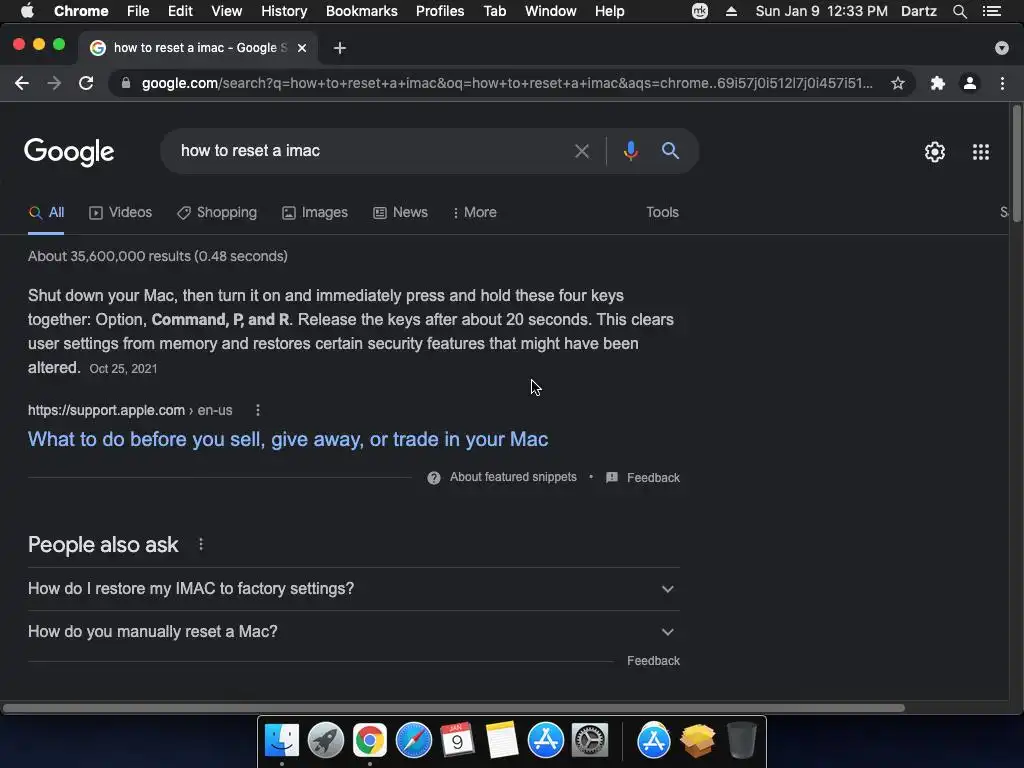Open the result options three-dot next to support.apple.com
This screenshot has height=768, width=1024.
pos(258,410)
